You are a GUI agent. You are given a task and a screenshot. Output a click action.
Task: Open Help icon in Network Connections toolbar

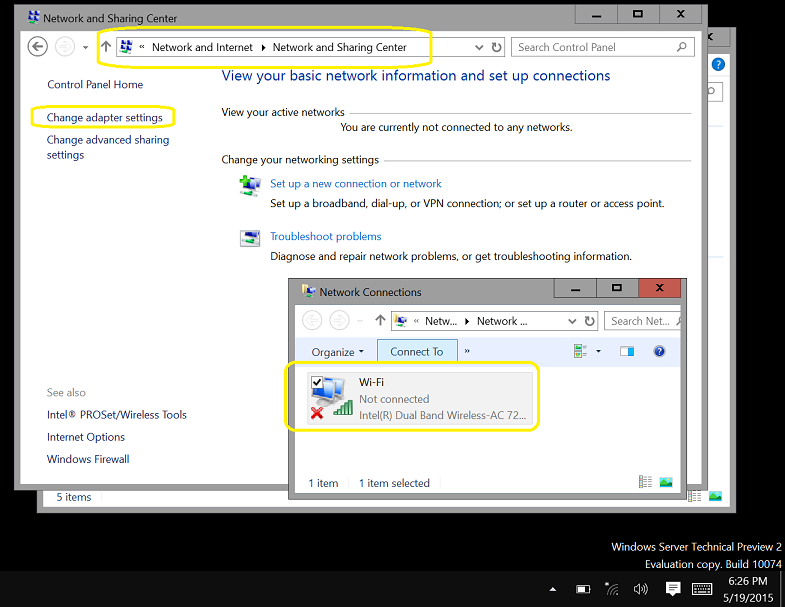tap(659, 352)
